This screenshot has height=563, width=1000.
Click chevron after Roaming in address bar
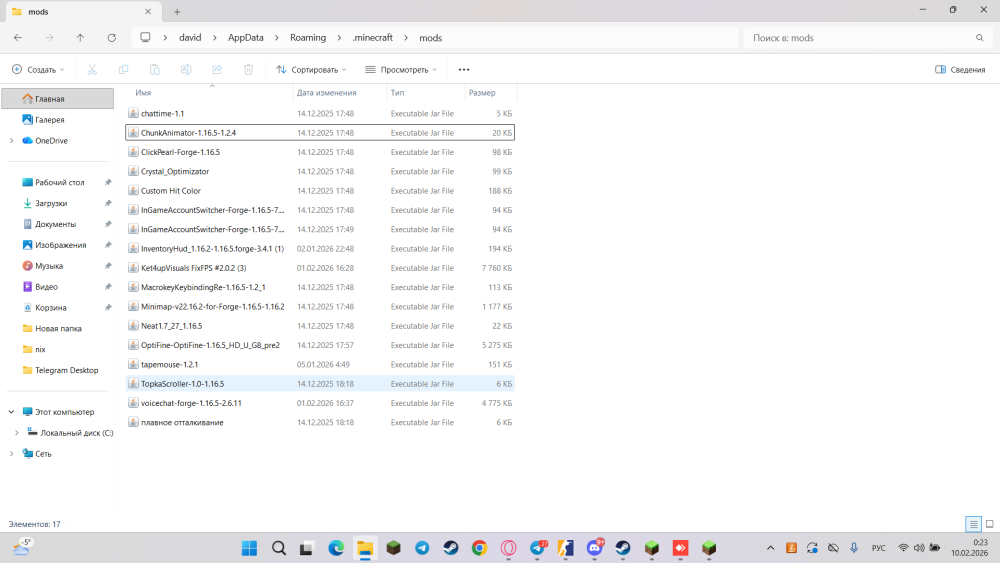[x=339, y=38]
